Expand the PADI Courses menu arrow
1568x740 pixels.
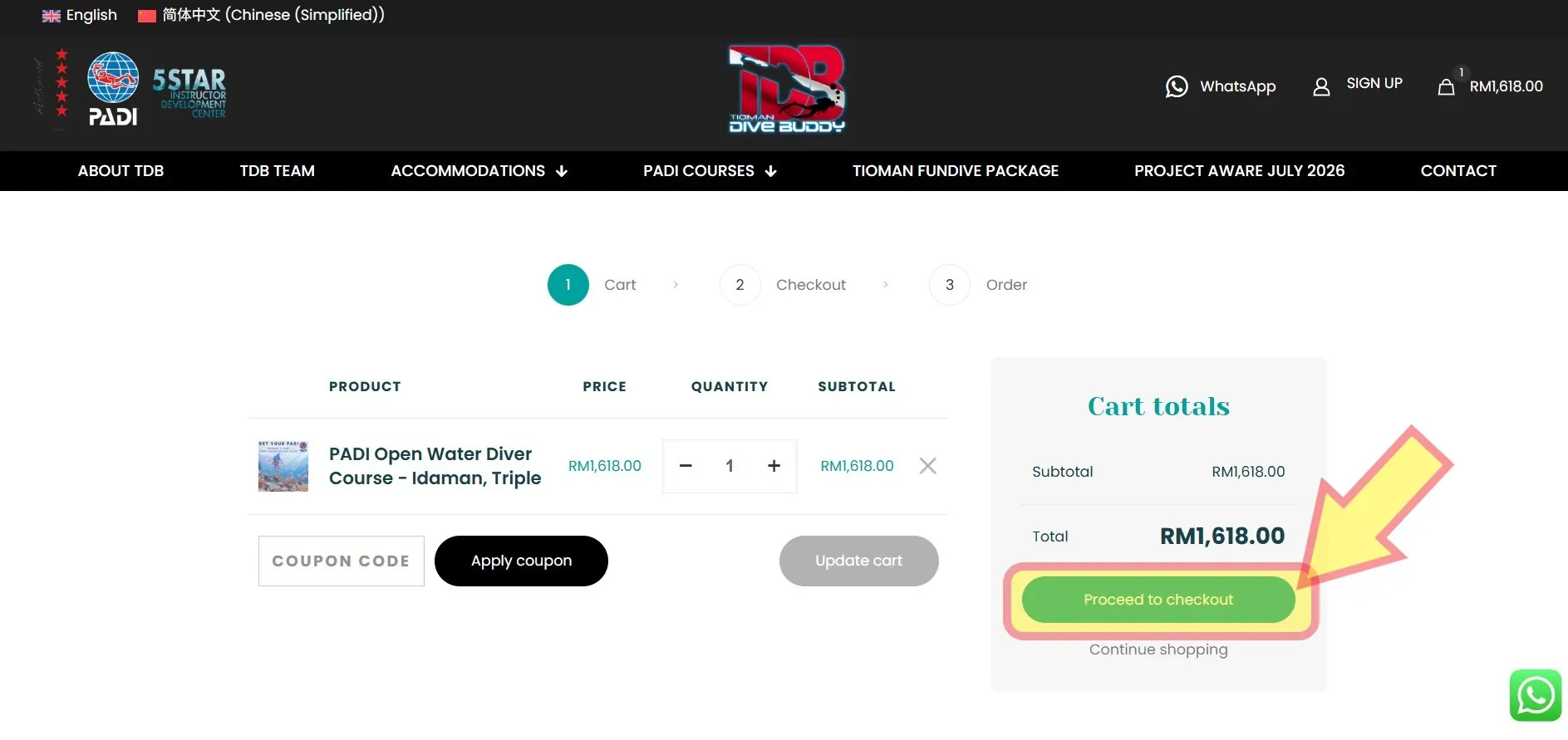tap(770, 171)
